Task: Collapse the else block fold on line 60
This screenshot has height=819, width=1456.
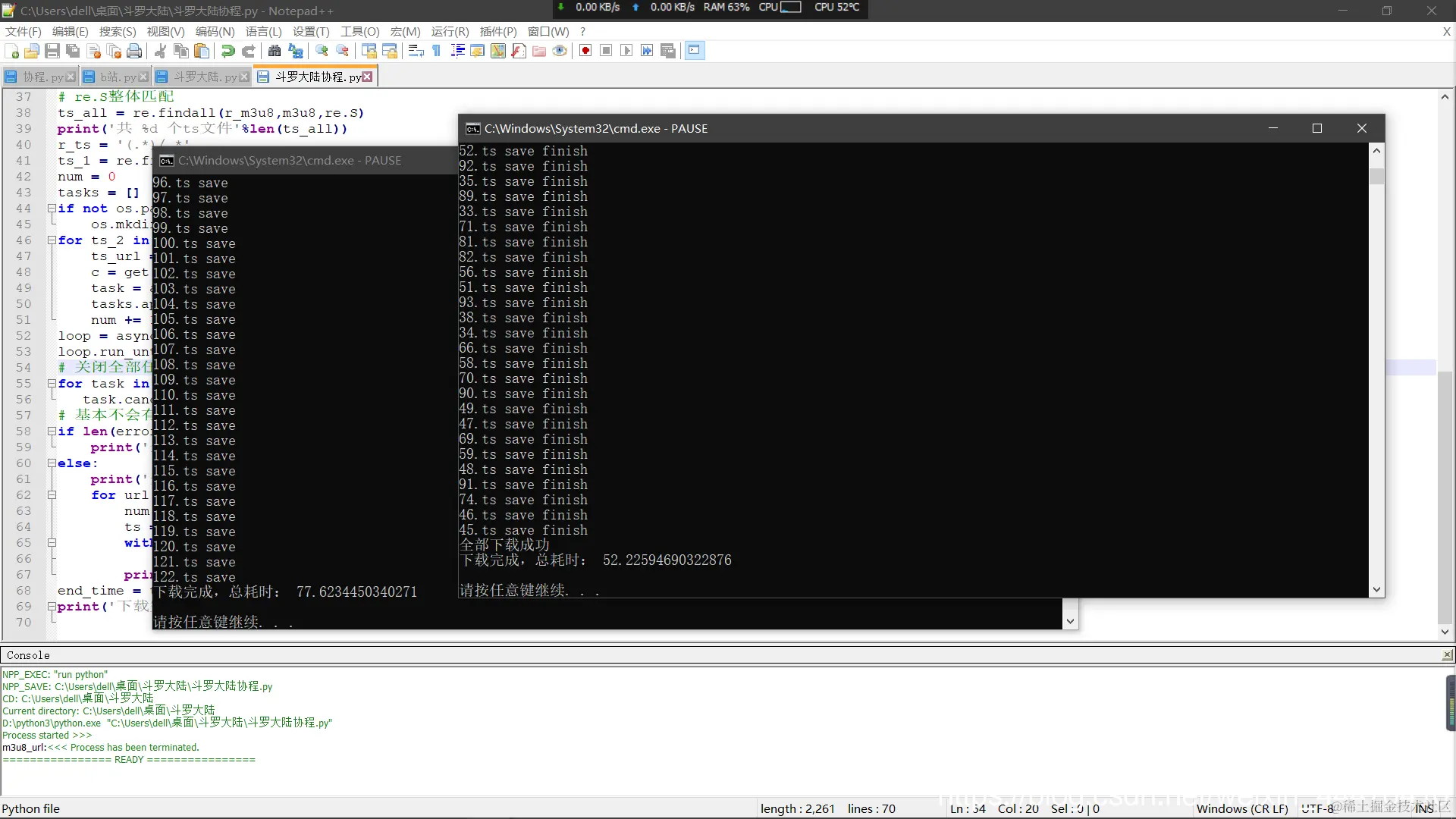Action: [x=52, y=463]
